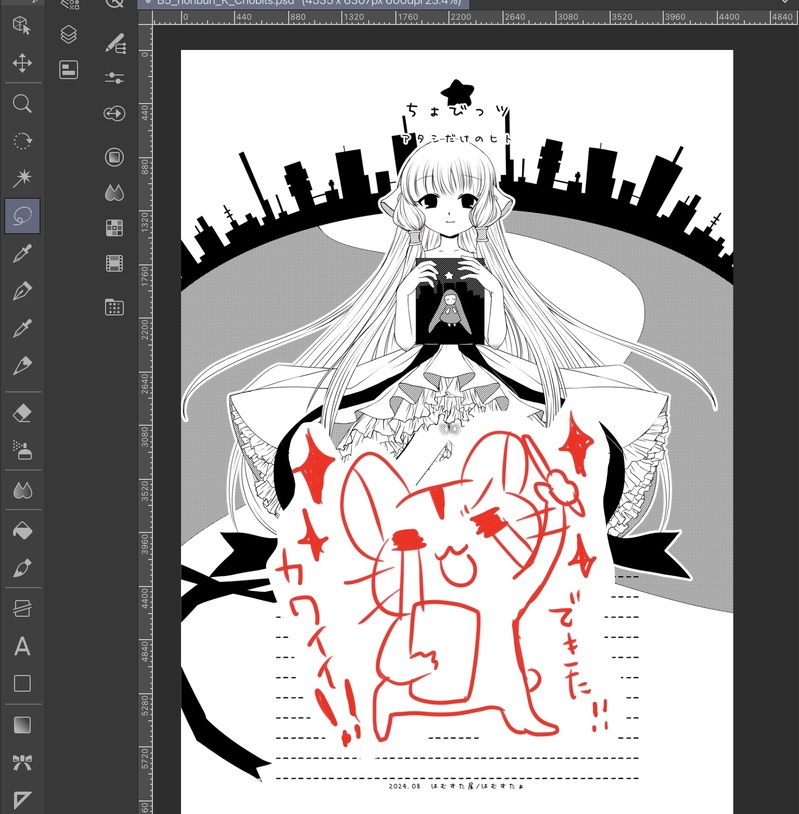The width and height of the screenshot is (799, 814).
Task: Click the ちょびっツ title text on canvas
Action: pyautogui.click(x=456, y=111)
